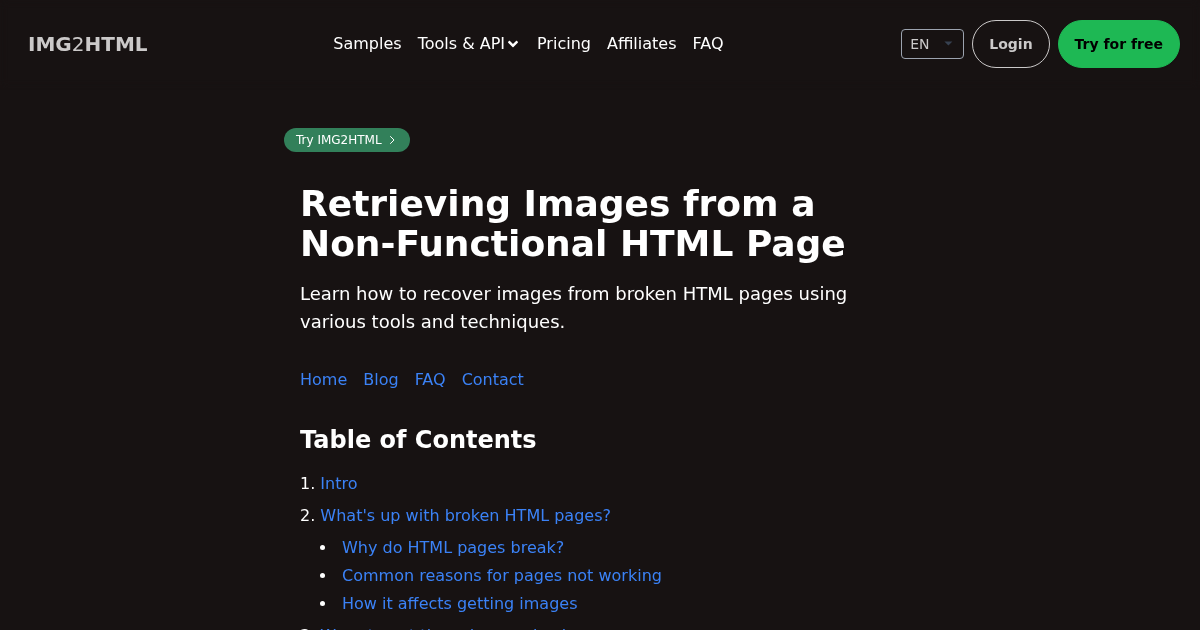The width and height of the screenshot is (1200, 630).
Task: Navigate to the Pricing page
Action: click(563, 44)
